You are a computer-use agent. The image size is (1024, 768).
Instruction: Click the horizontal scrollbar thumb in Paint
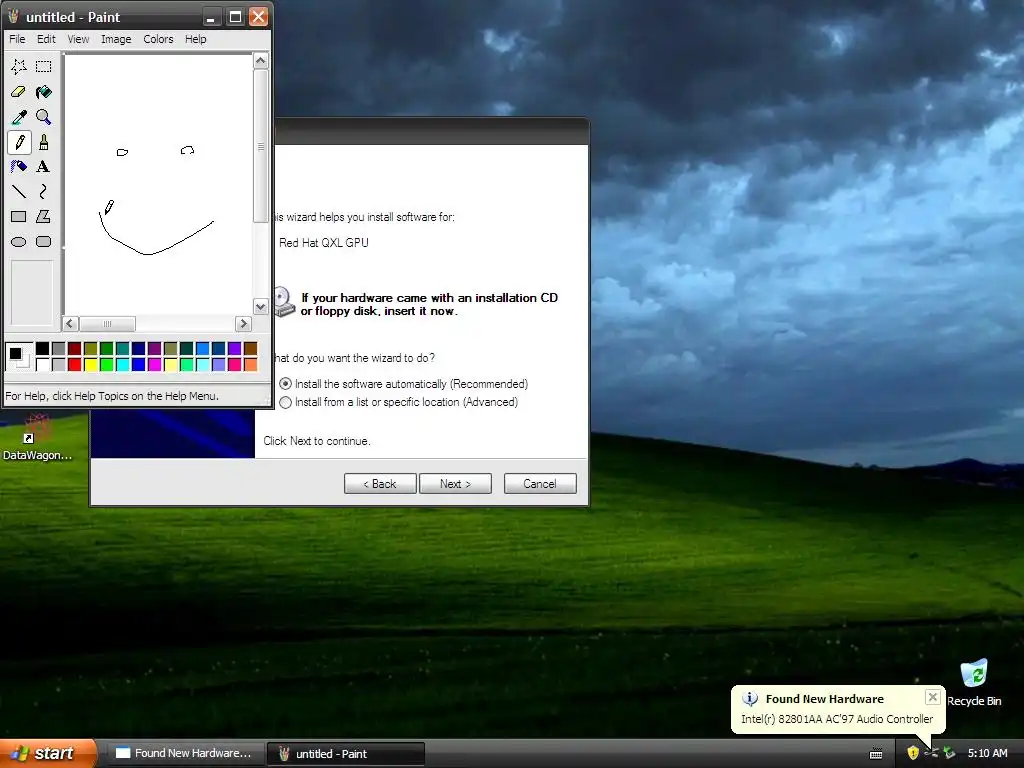107,324
